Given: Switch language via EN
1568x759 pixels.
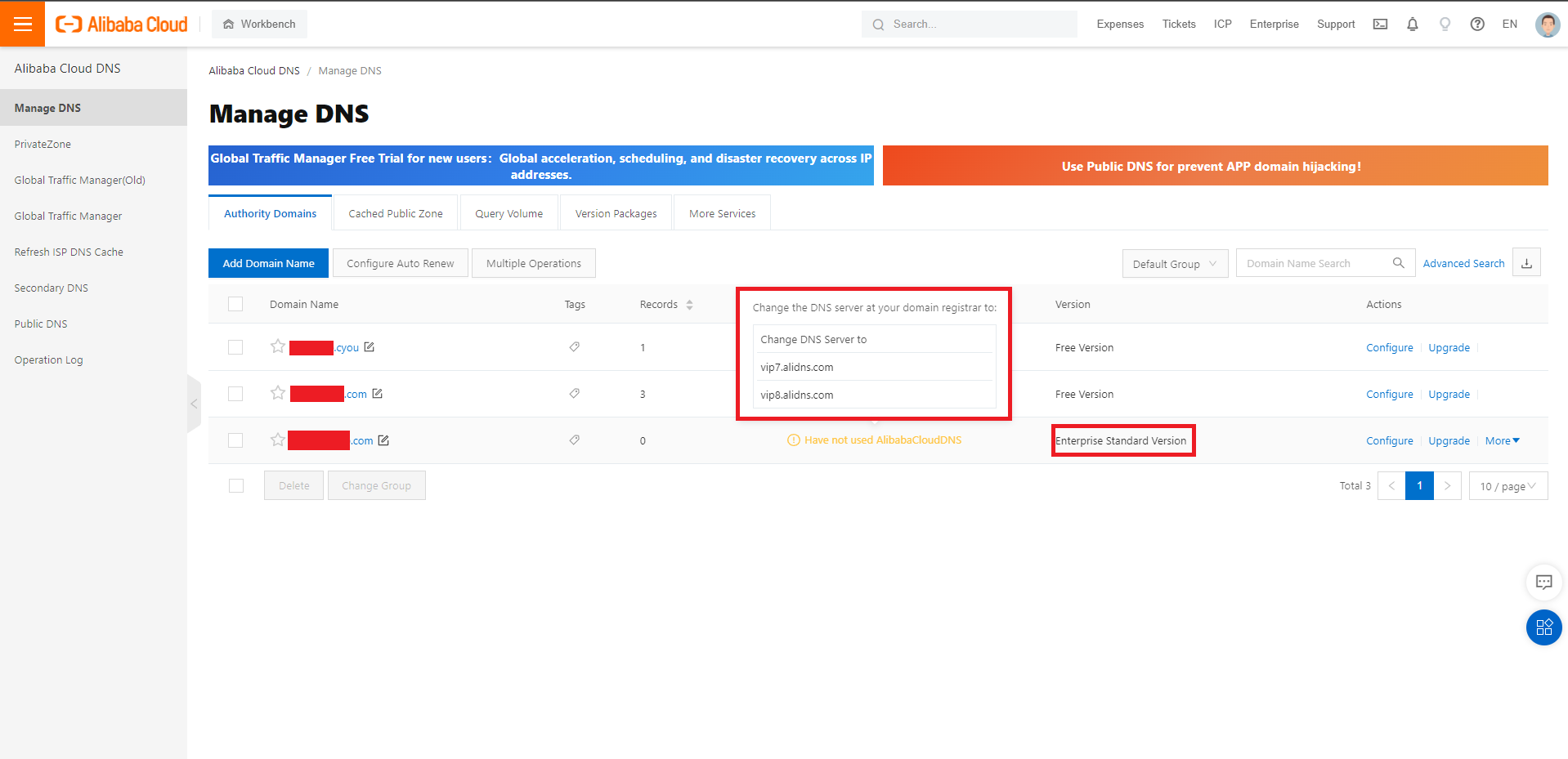Looking at the screenshot, I should [1509, 25].
